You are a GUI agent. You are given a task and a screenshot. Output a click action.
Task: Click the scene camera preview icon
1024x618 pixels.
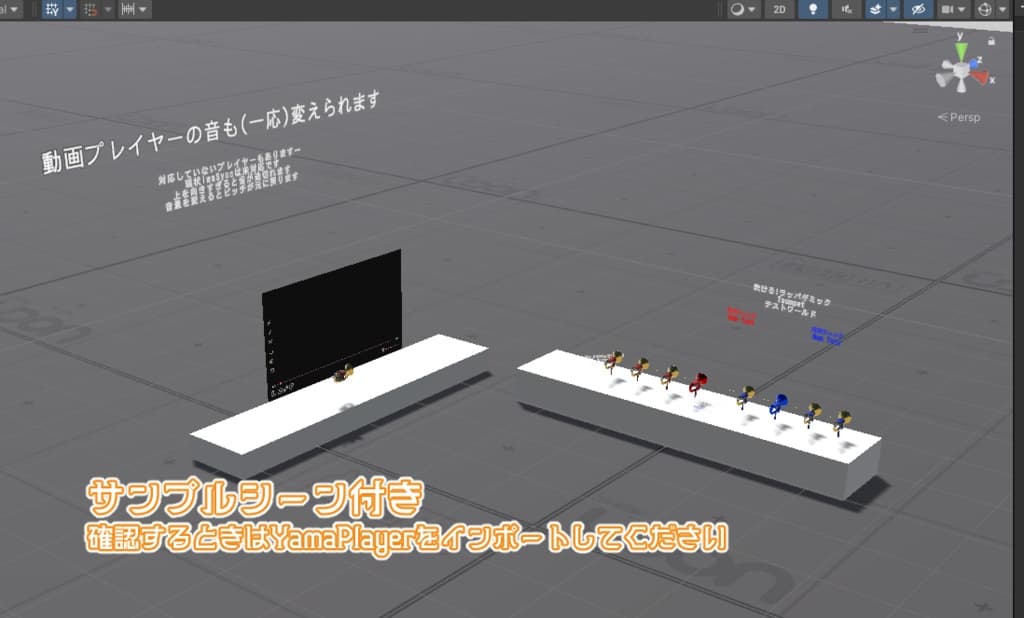[x=948, y=10]
